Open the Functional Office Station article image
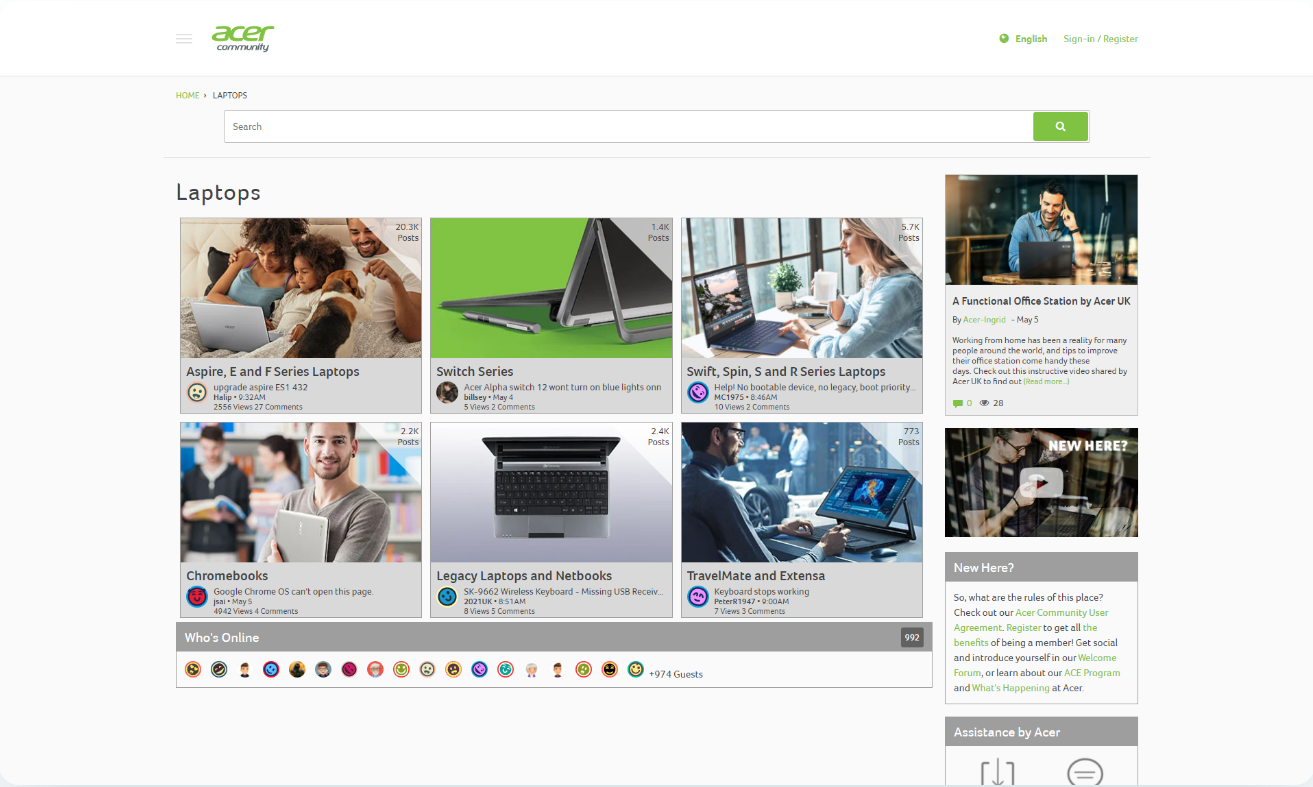The image size is (1313, 787). coord(1041,230)
